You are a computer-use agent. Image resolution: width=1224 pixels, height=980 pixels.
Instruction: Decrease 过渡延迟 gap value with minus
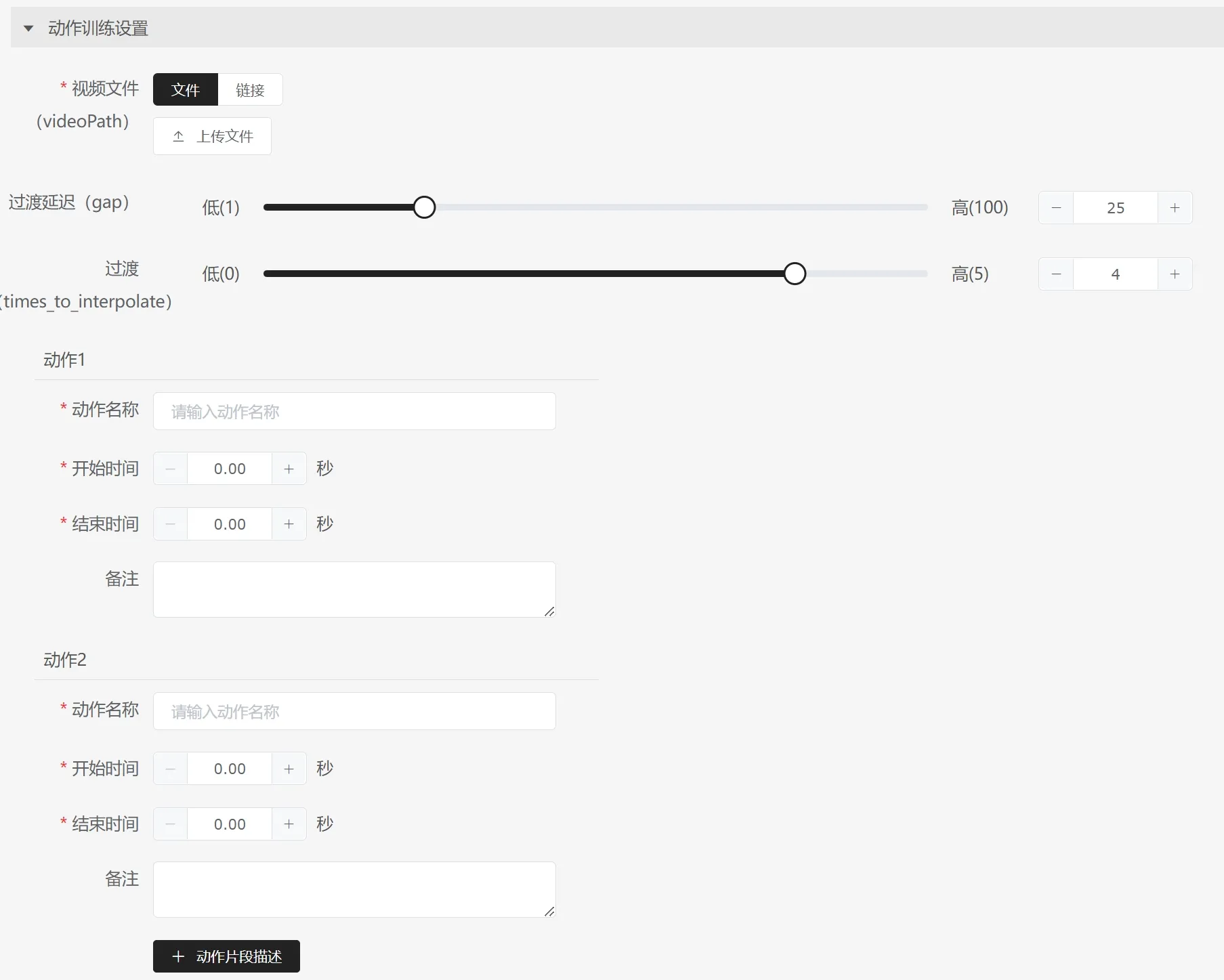click(1056, 208)
